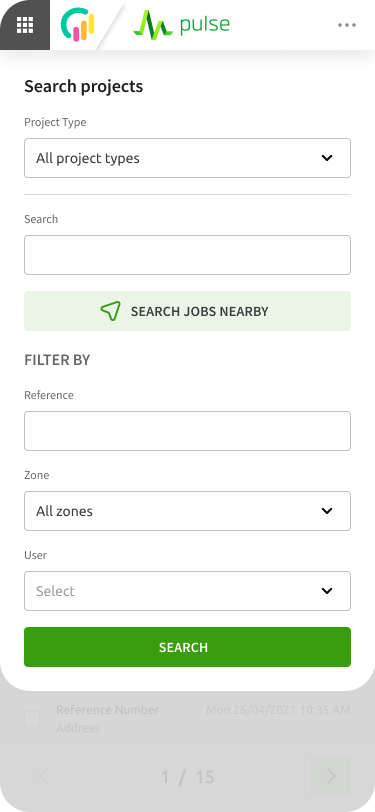
Task: Click the SEARCH JOBS NEARBY button
Action: click(x=188, y=311)
